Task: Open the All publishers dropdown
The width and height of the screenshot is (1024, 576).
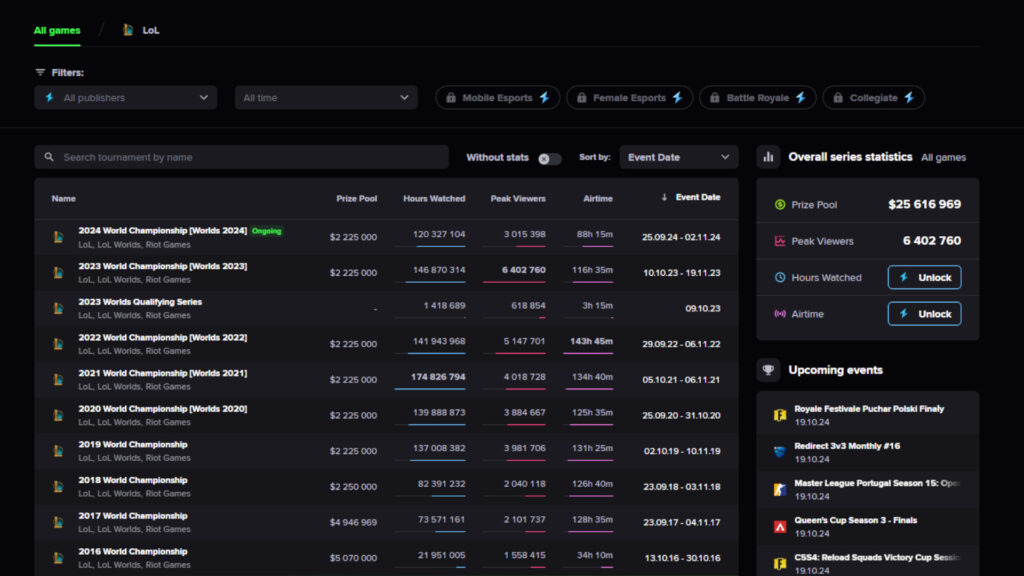Action: click(125, 98)
